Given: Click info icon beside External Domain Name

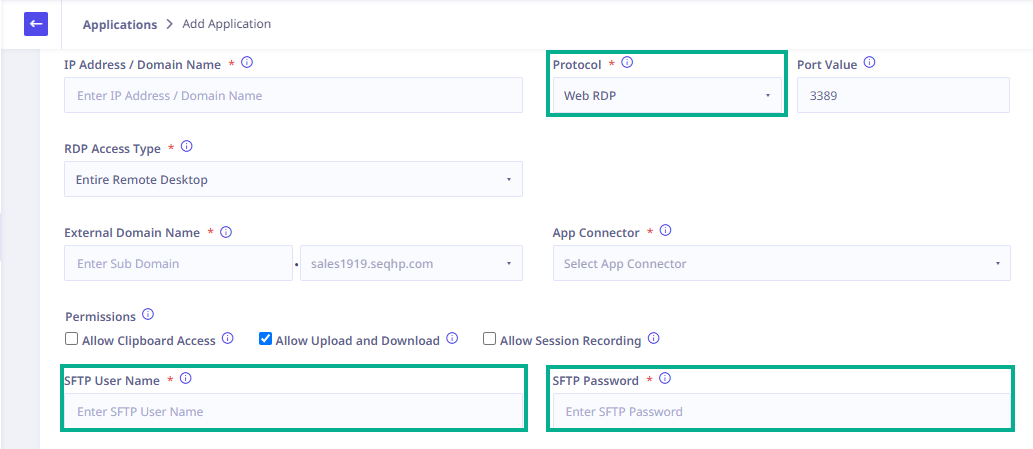Looking at the screenshot, I should (226, 232).
